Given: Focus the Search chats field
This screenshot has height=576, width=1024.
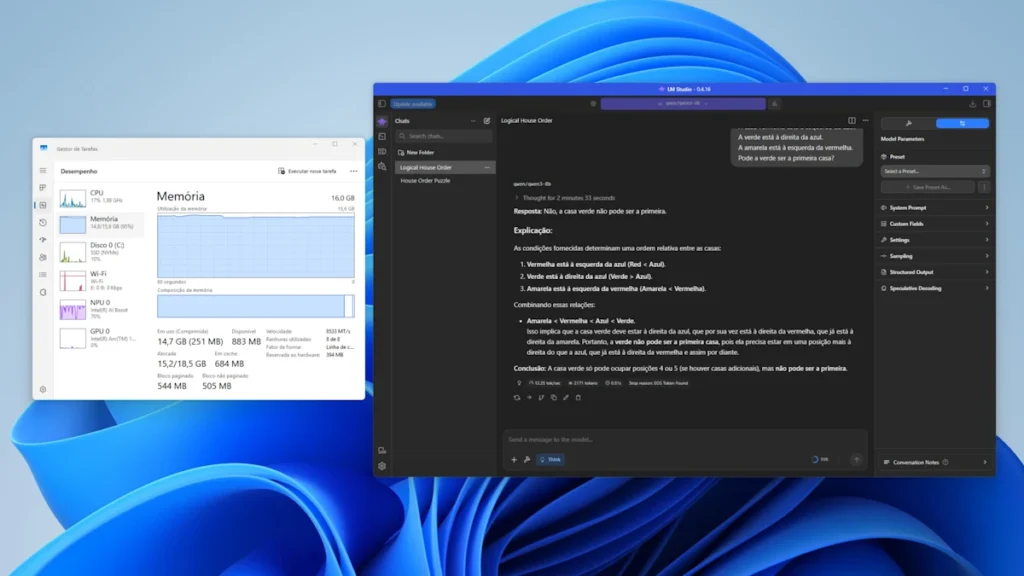Looking at the screenshot, I should [x=444, y=136].
